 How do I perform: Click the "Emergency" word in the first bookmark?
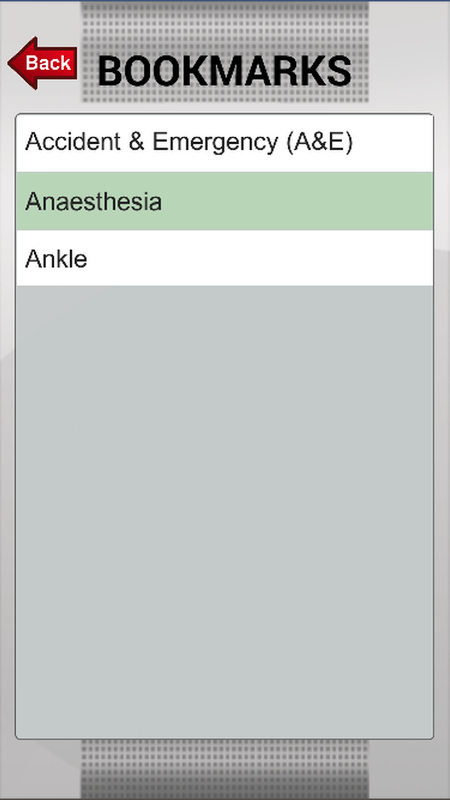[215, 143]
